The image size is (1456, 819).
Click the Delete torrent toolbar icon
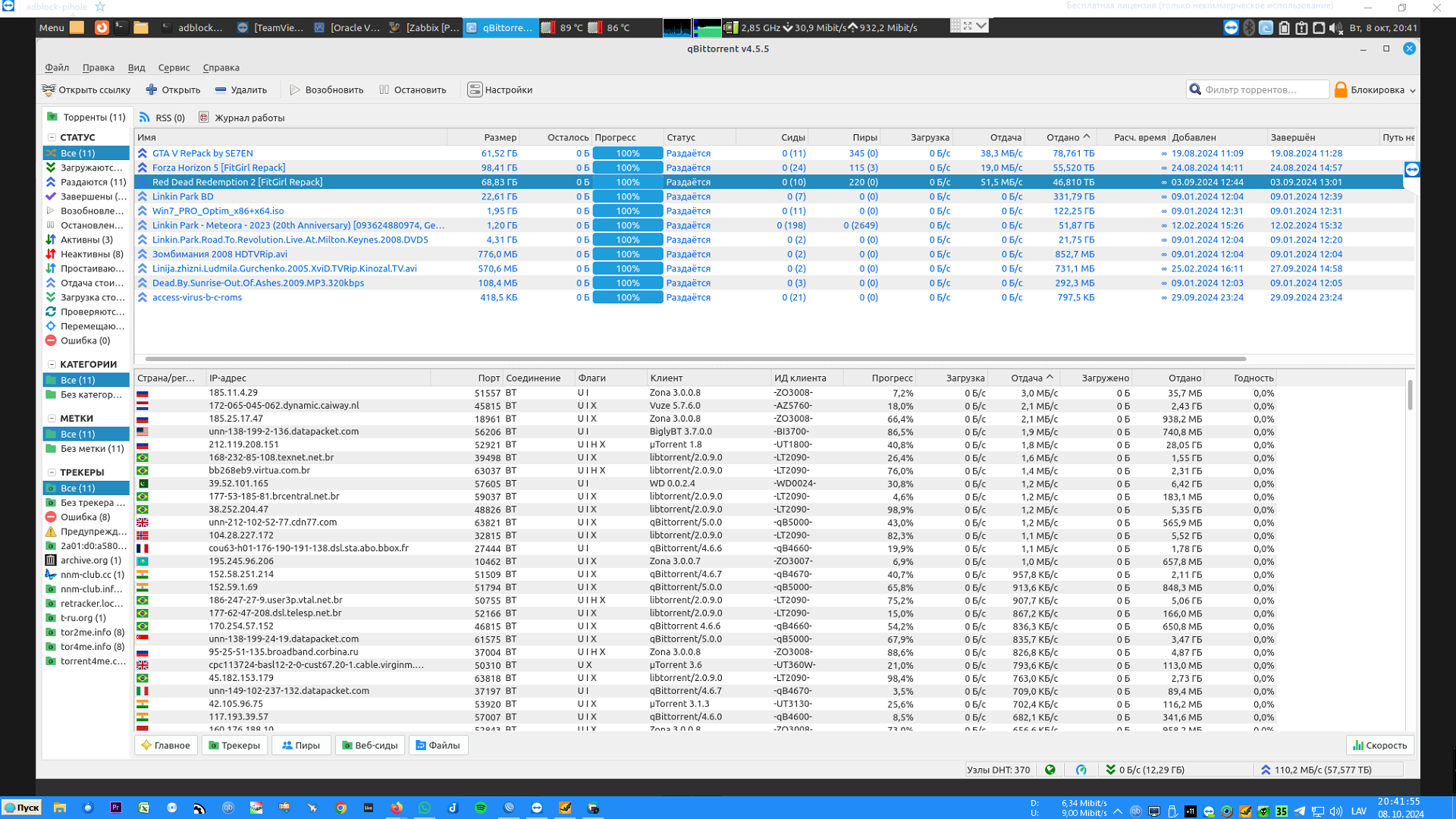[x=221, y=89]
